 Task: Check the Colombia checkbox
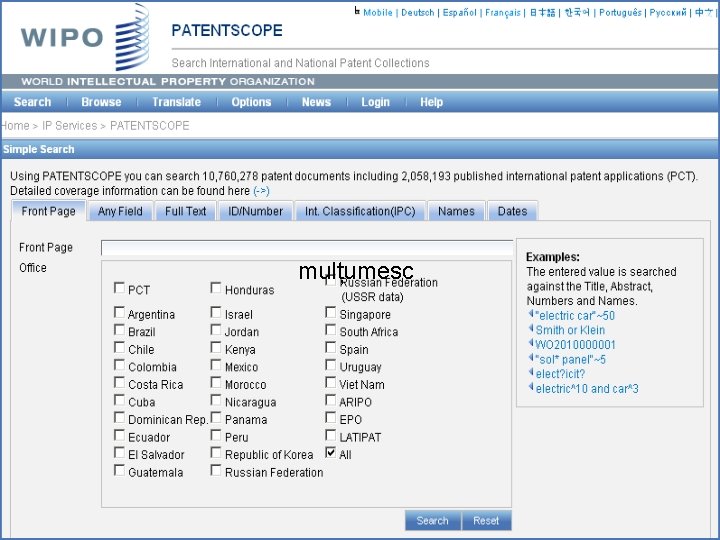pyautogui.click(x=119, y=365)
